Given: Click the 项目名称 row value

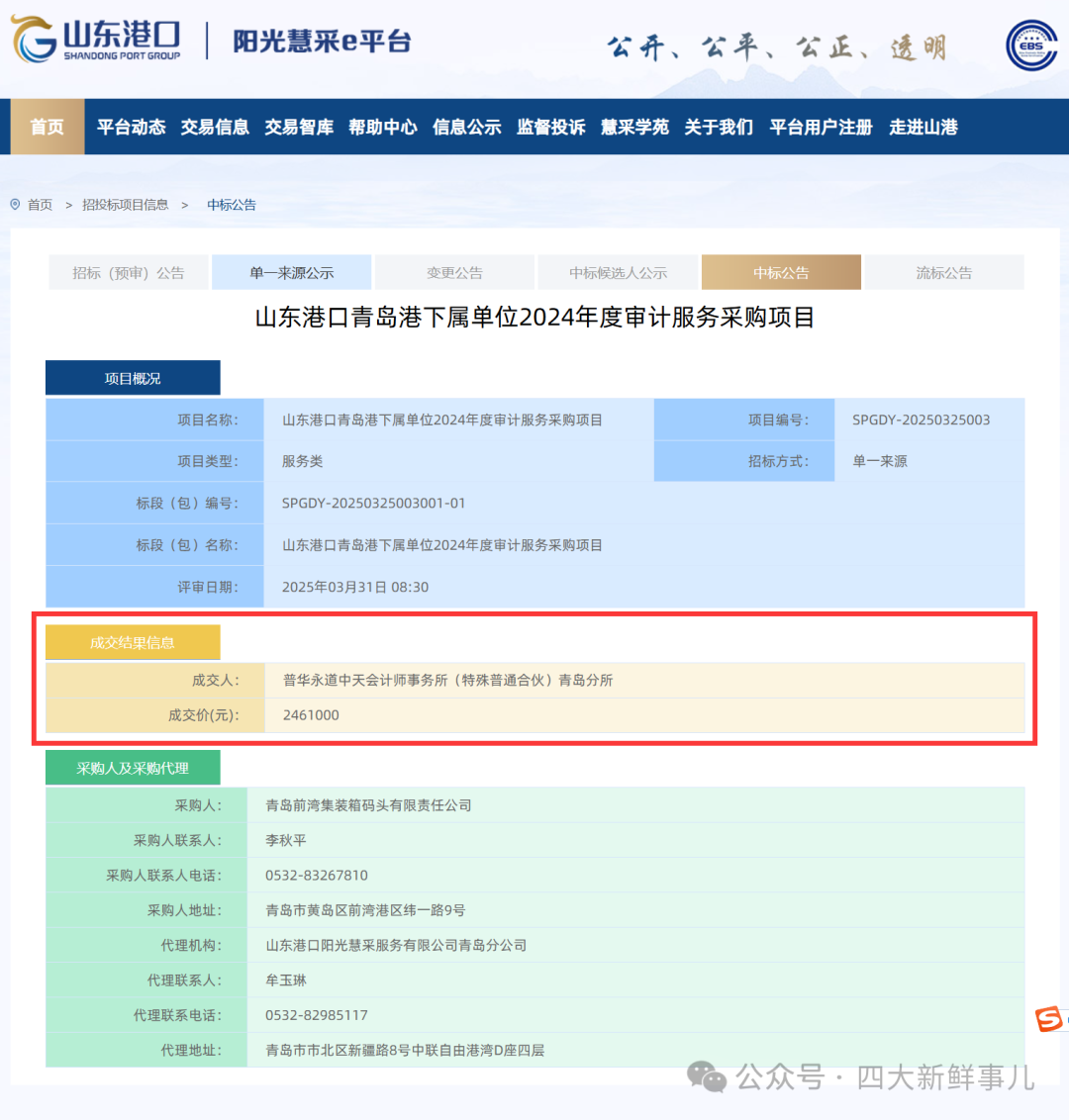Looking at the screenshot, I should (x=442, y=420).
